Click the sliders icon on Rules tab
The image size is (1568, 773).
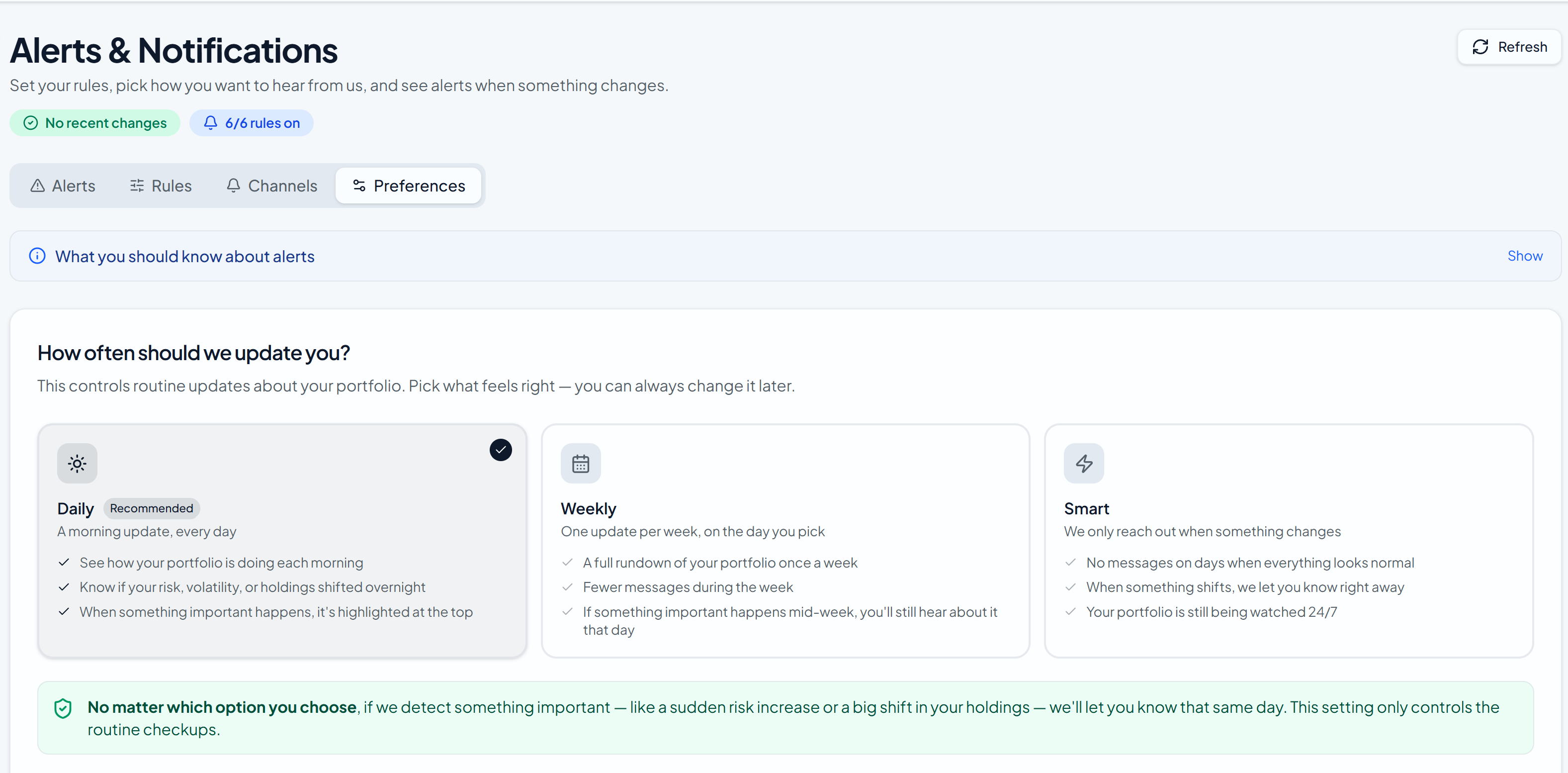137,186
